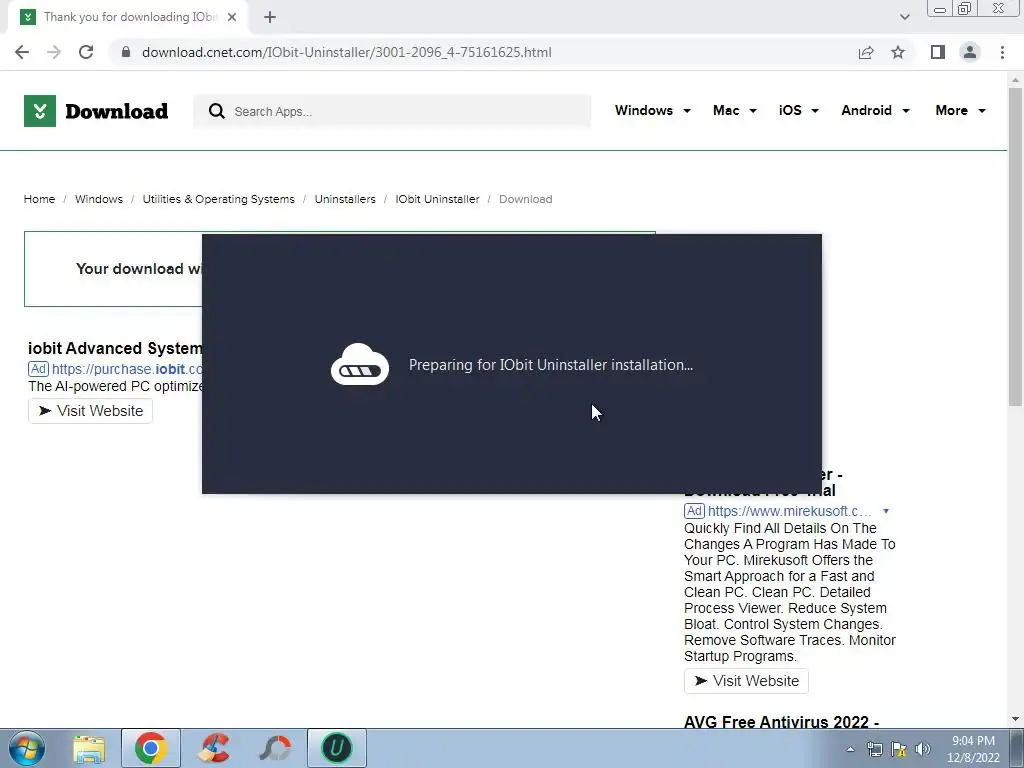
Task: Open the tab search chevron
Action: click(904, 17)
